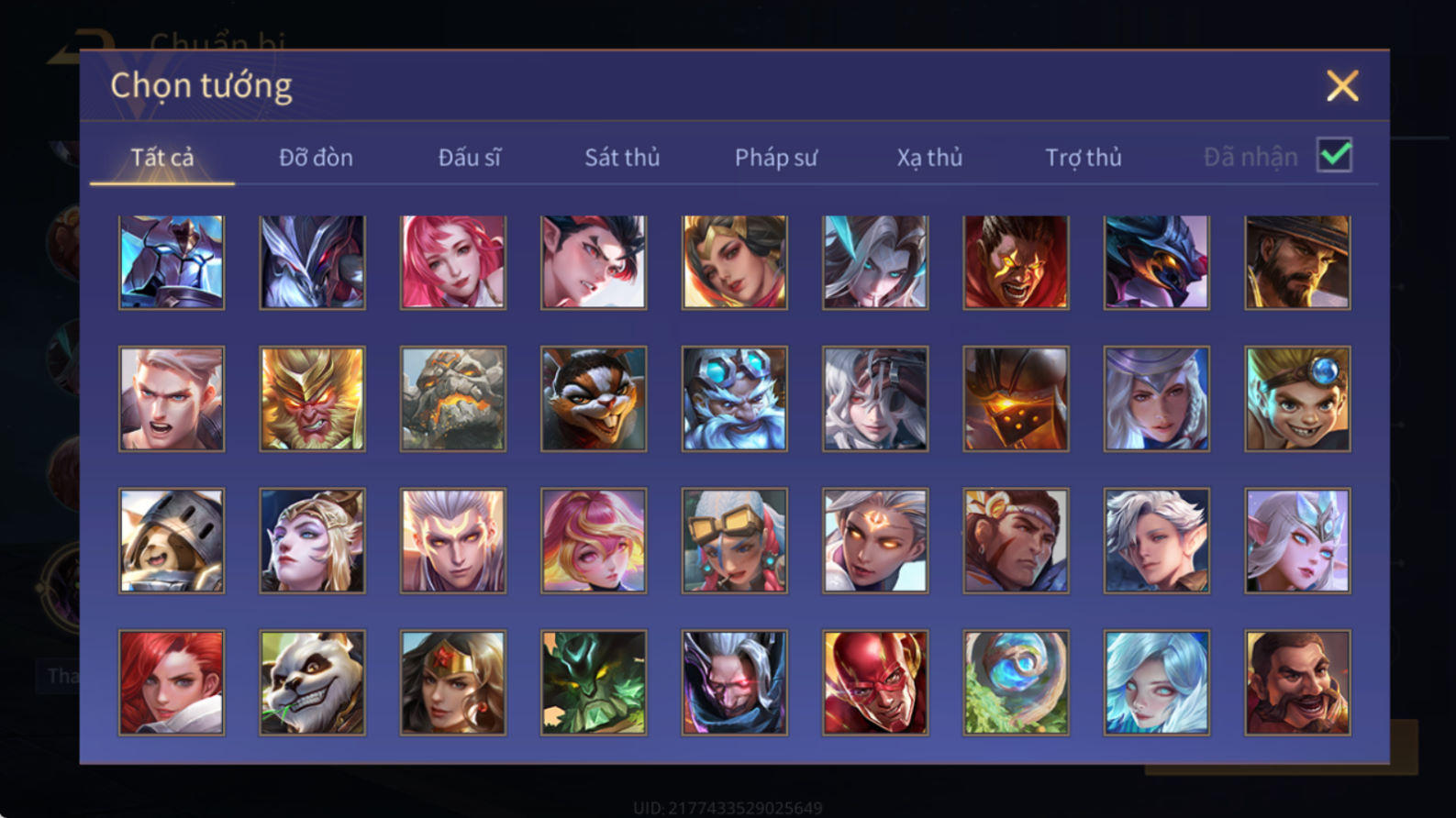This screenshot has width=1456, height=818.
Task: Toggle the Đã nhận checkbox
Action: [1334, 155]
